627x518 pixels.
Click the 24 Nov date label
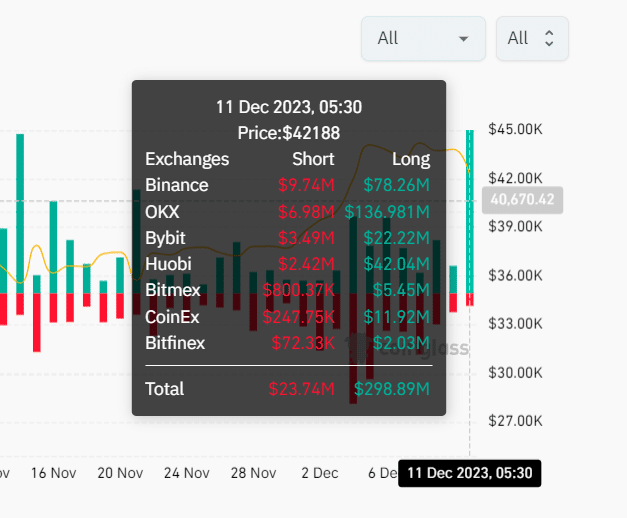187,473
